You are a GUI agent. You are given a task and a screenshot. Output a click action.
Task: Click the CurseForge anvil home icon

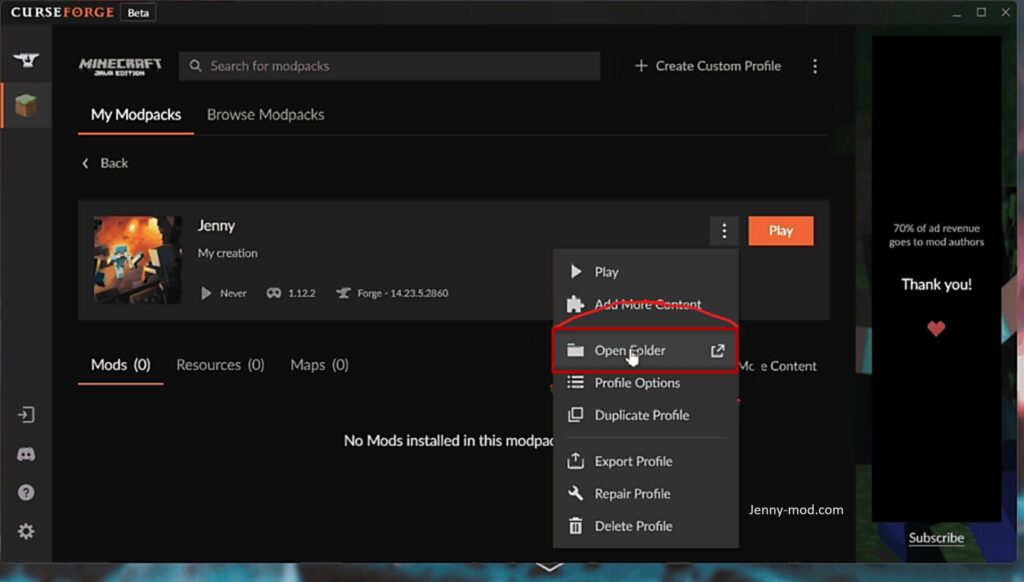coord(26,60)
